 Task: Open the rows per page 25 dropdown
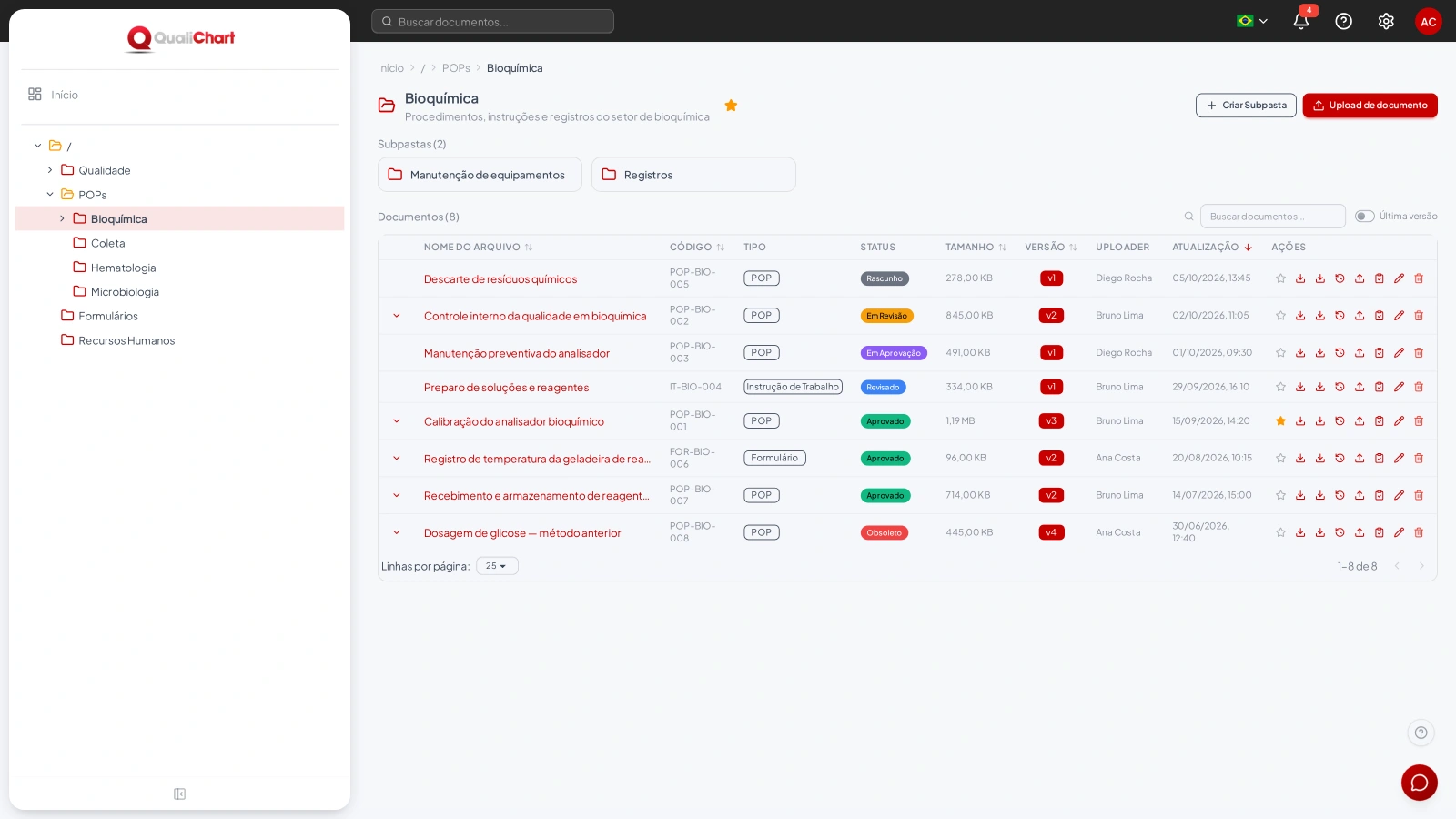[497, 566]
